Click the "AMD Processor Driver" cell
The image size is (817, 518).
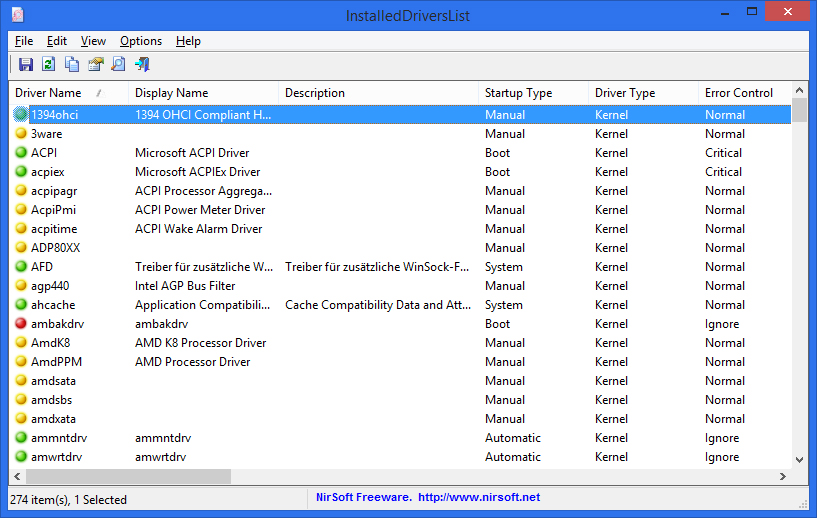coord(192,362)
